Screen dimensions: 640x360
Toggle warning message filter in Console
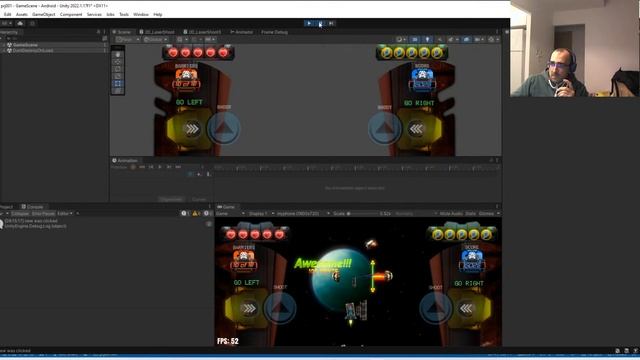(x=196, y=213)
